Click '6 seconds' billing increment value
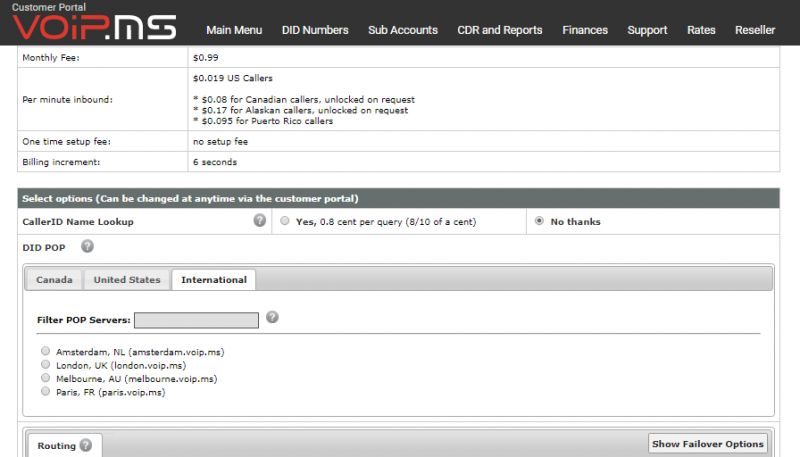The image size is (800, 457). (215, 162)
